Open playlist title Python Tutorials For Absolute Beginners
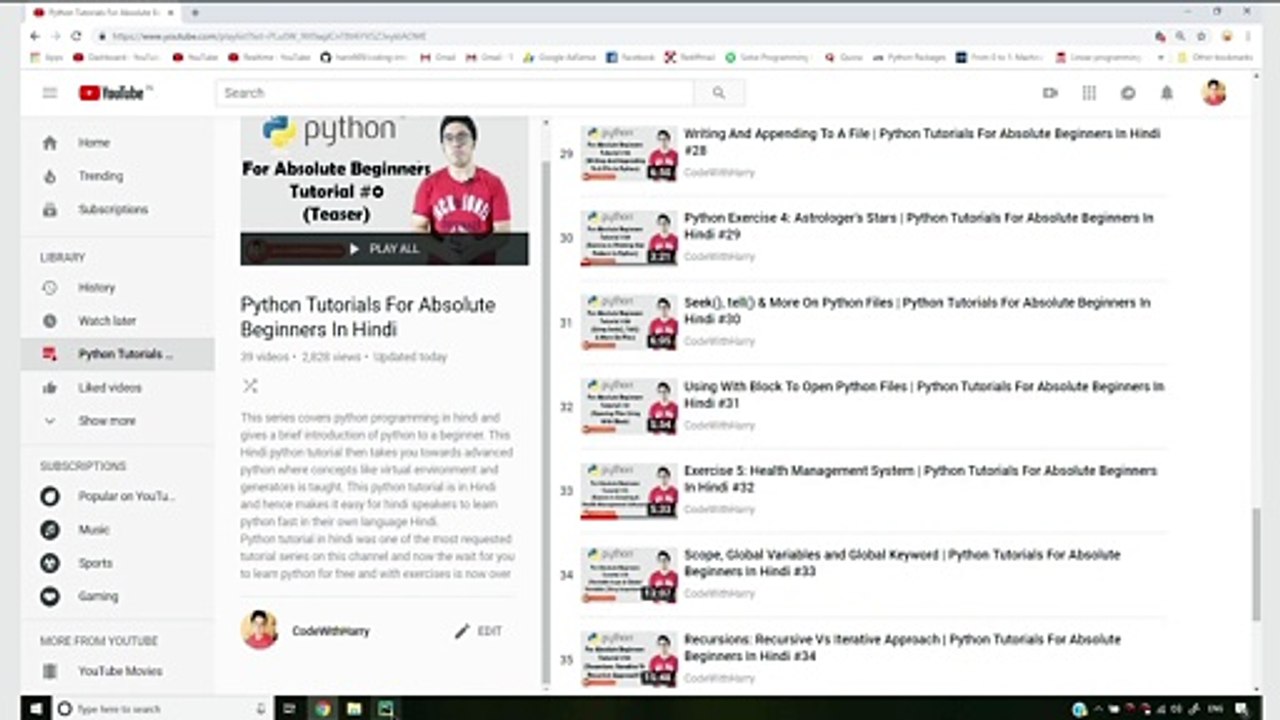The width and height of the screenshot is (1280, 720). click(368, 317)
